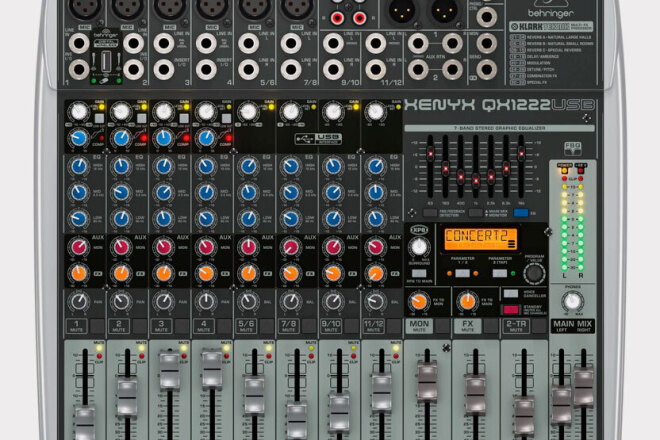Move the 1k graphic EQ slider

[476, 180]
